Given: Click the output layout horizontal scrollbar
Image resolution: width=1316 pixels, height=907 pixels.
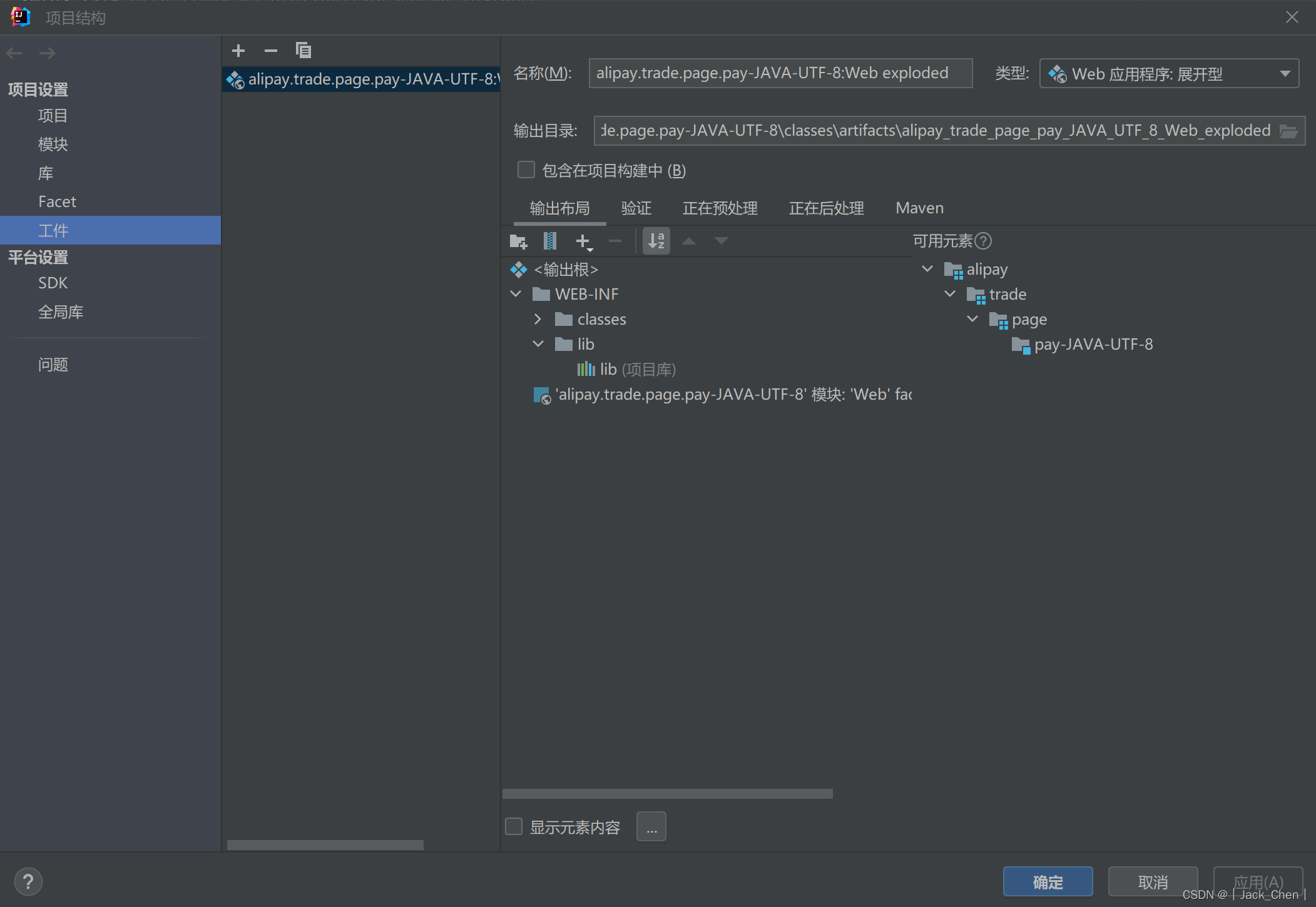Looking at the screenshot, I should pyautogui.click(x=667, y=794).
